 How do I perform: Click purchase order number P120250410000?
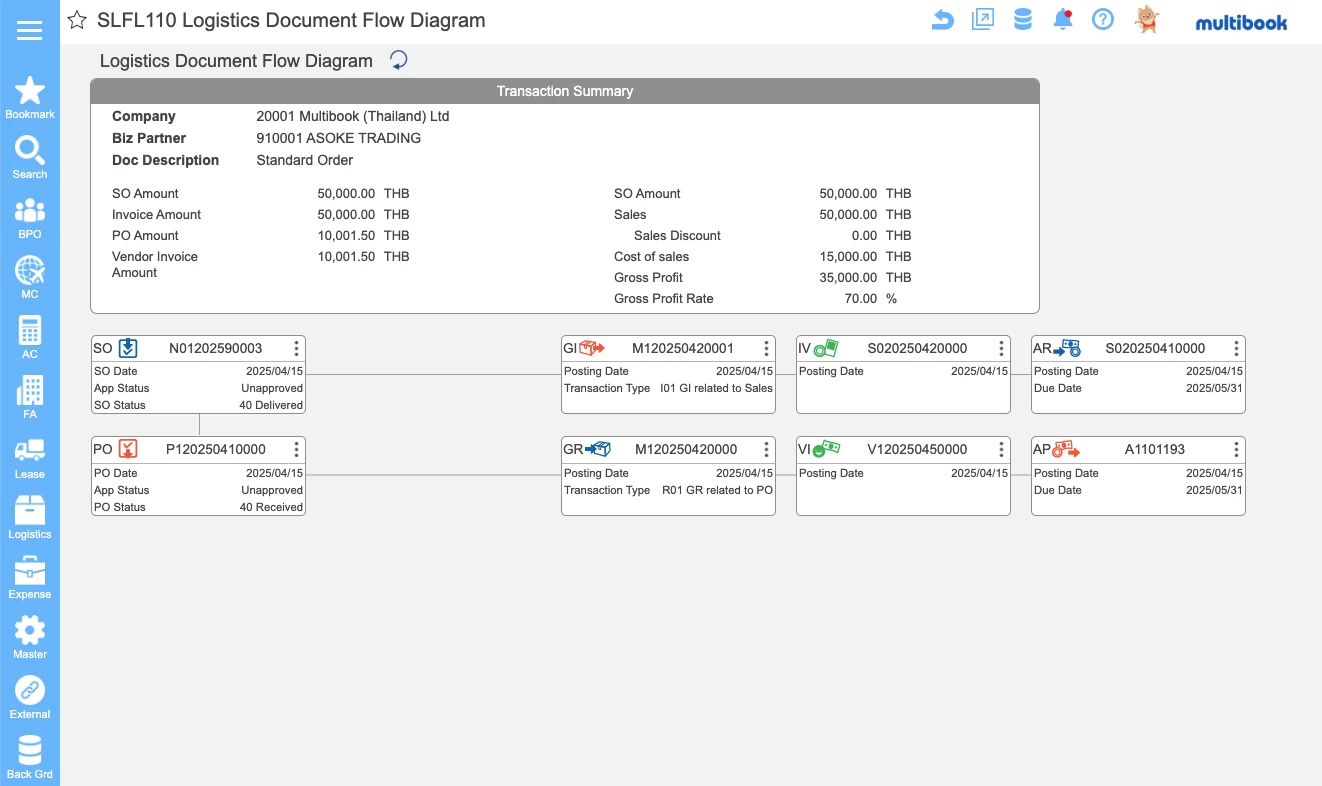pyautogui.click(x=216, y=450)
